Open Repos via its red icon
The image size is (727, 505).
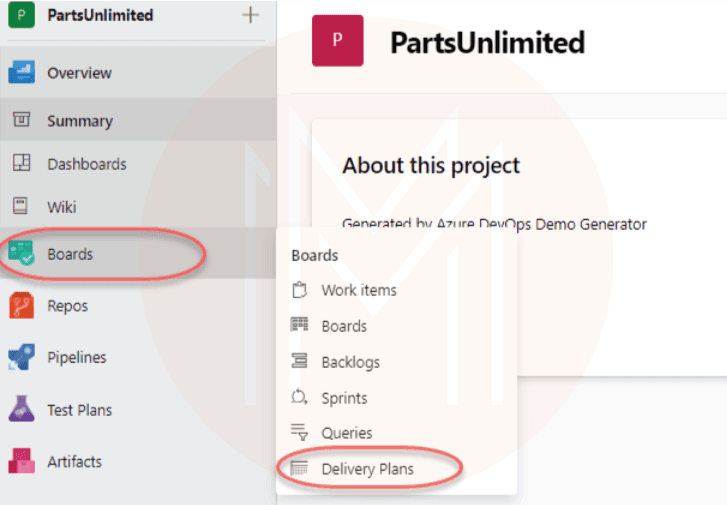(22, 305)
